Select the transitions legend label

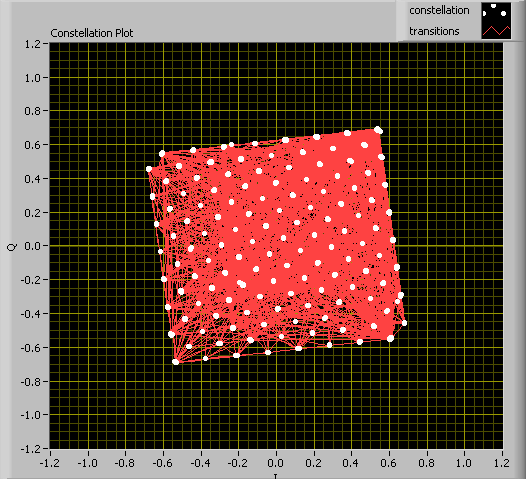click(x=434, y=31)
